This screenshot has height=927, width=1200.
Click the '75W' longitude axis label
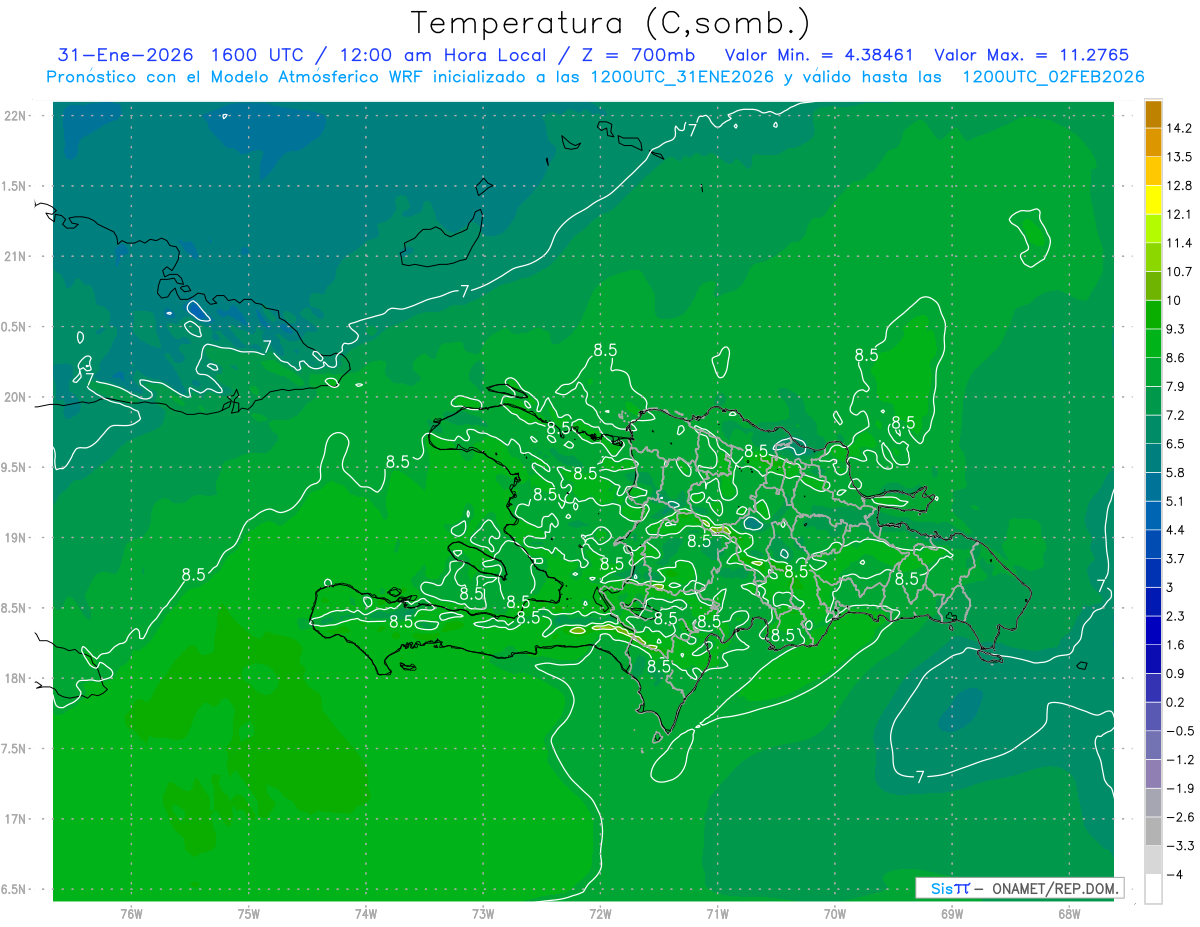pyautogui.click(x=249, y=914)
